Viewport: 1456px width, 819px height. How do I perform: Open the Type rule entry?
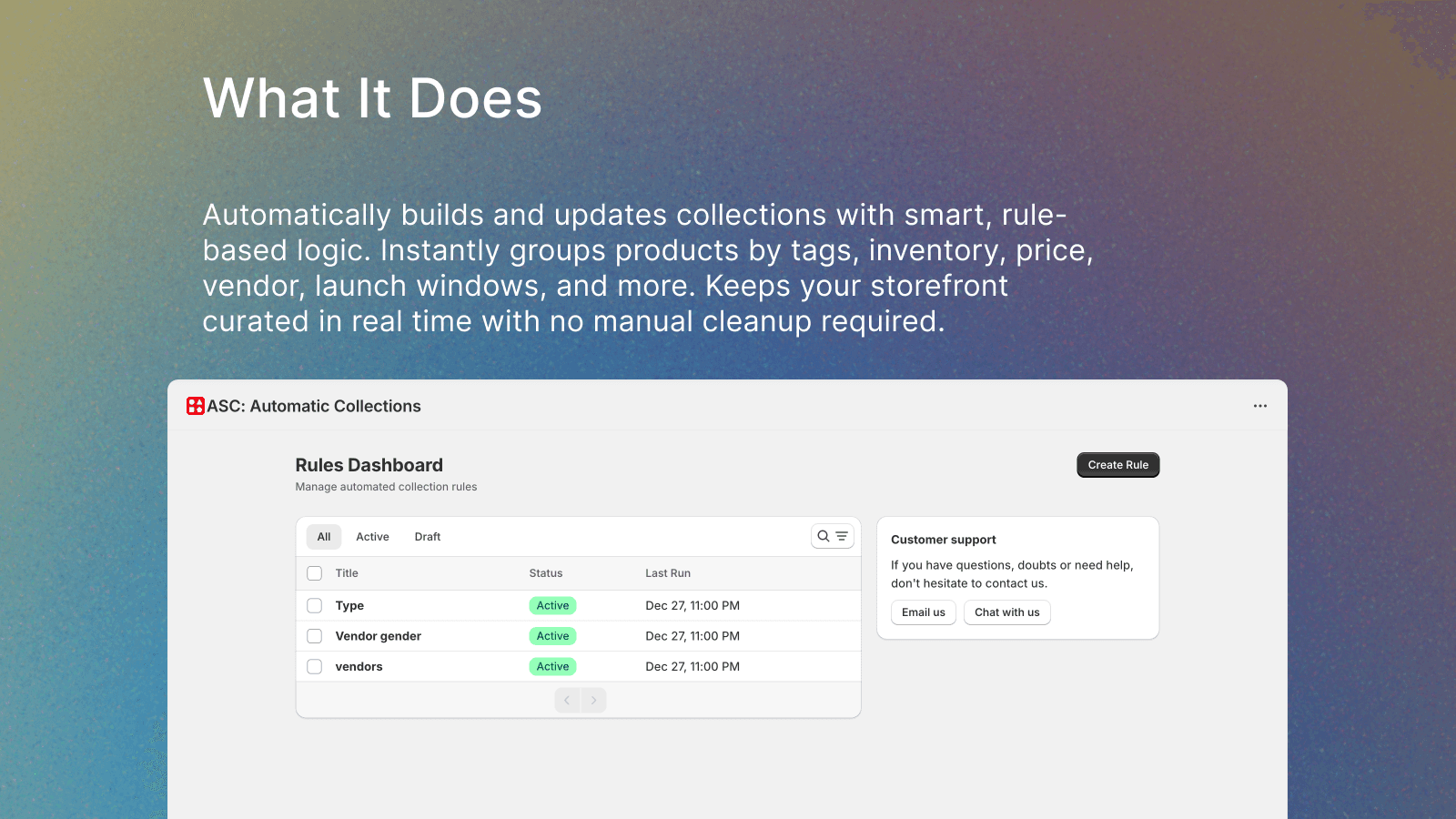tap(349, 605)
